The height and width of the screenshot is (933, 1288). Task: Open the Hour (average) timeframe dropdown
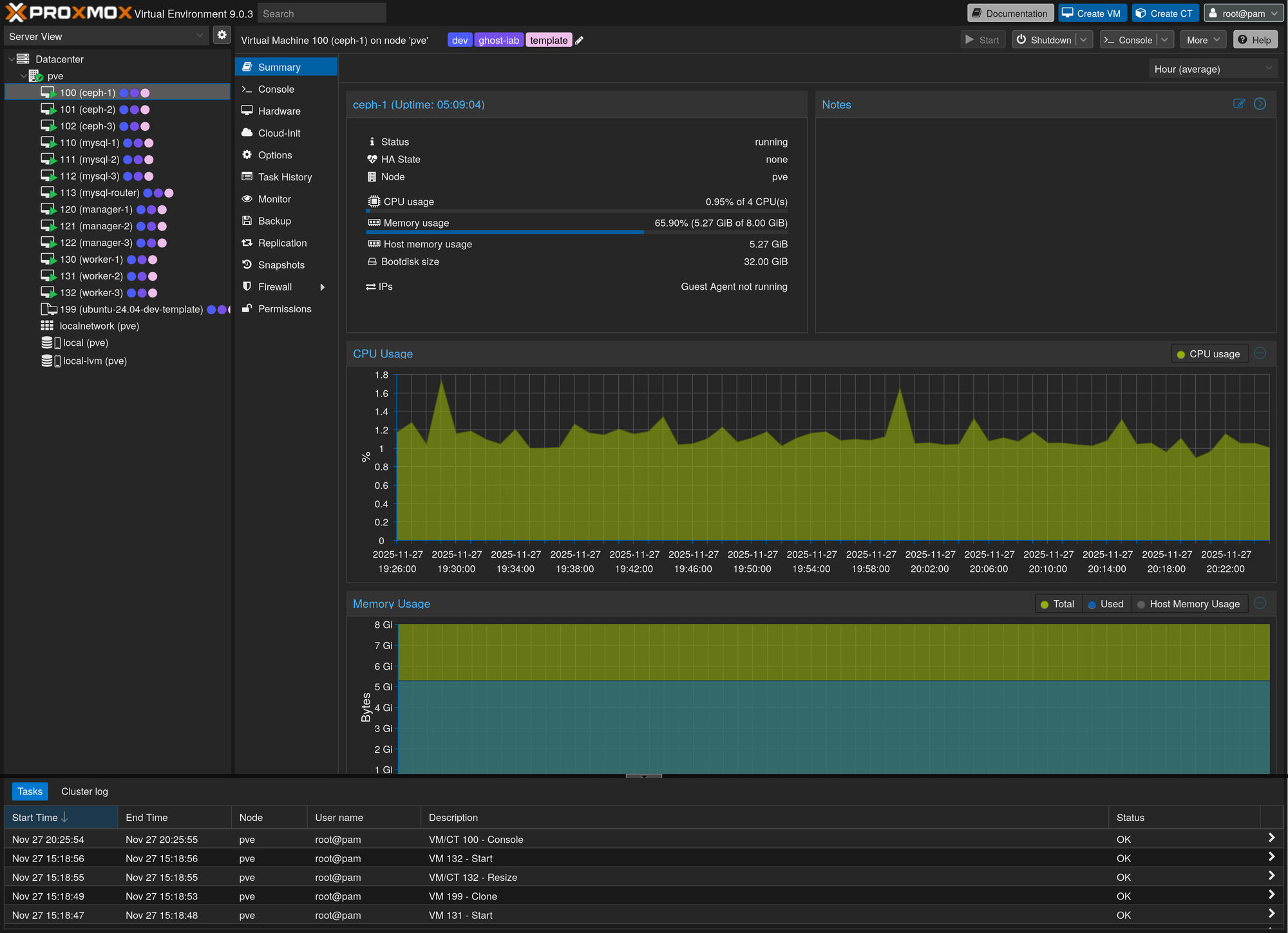coord(1211,69)
